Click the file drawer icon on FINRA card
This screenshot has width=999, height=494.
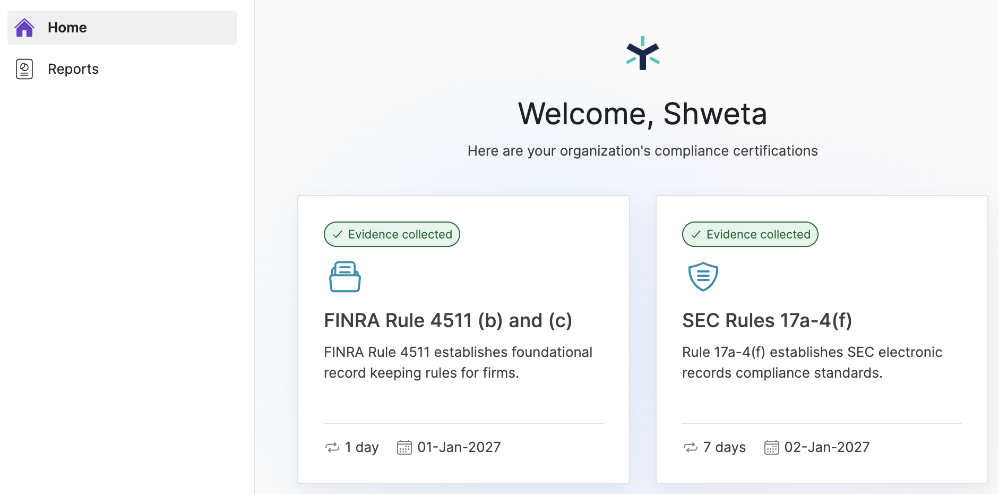click(345, 277)
